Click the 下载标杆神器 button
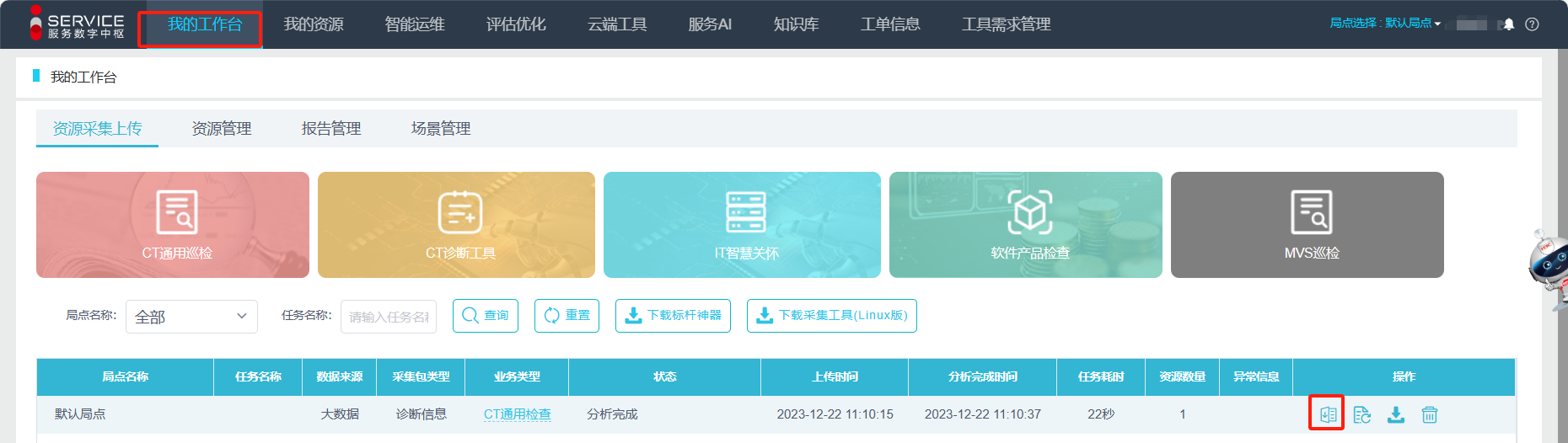1568x443 pixels. pyautogui.click(x=673, y=316)
